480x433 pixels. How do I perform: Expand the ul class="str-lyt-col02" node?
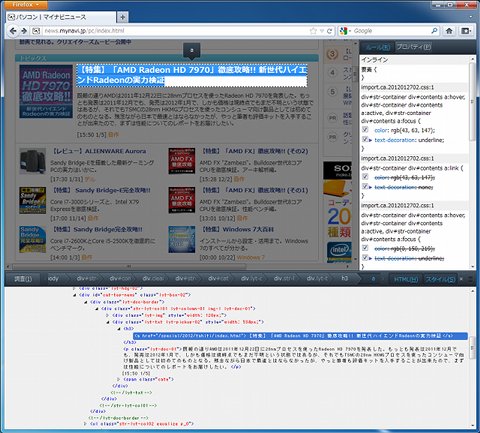click(x=86, y=424)
